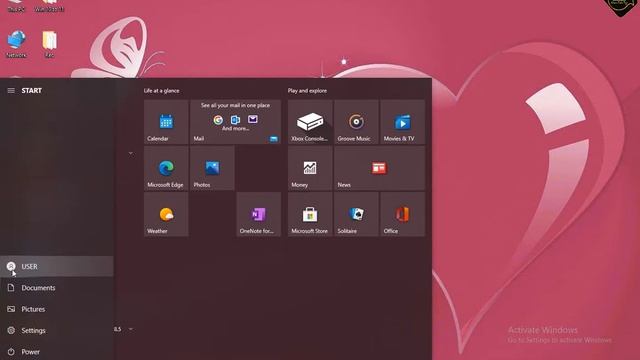Launch Xbox Console Companion tile
The image size is (640, 360).
(310, 122)
